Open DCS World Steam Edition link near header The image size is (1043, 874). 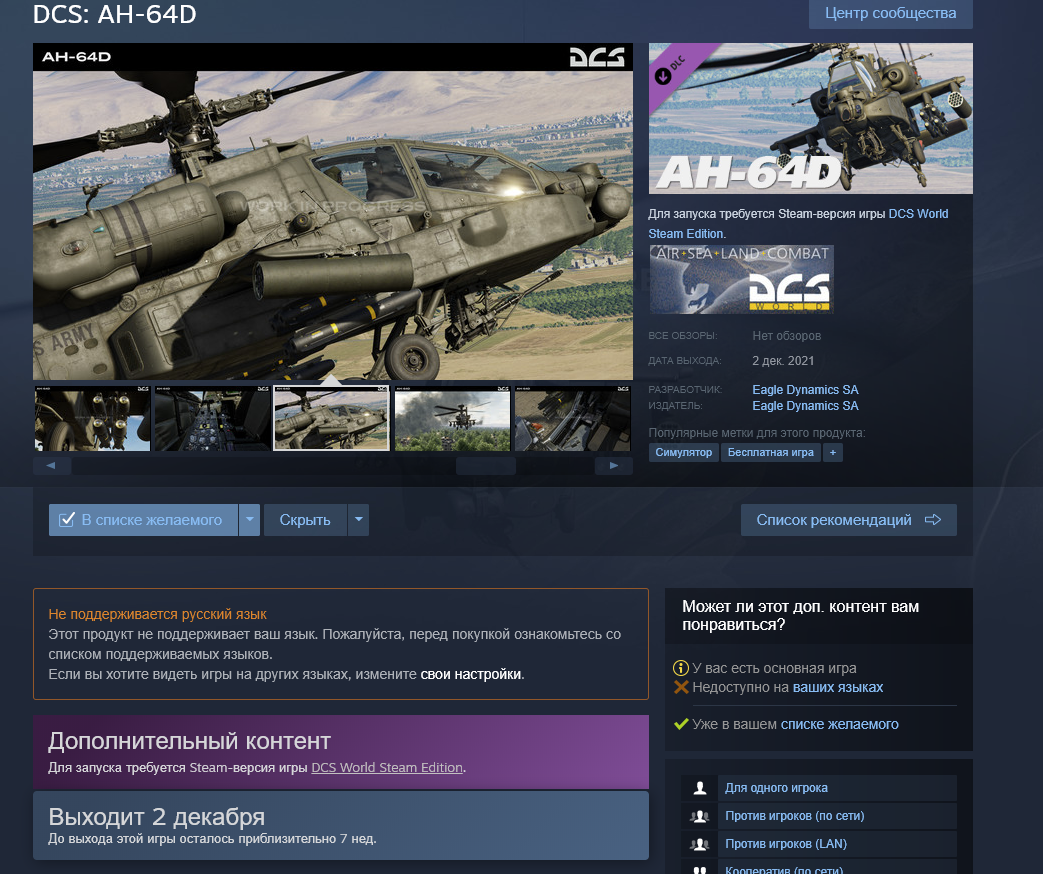pyautogui.click(x=918, y=214)
